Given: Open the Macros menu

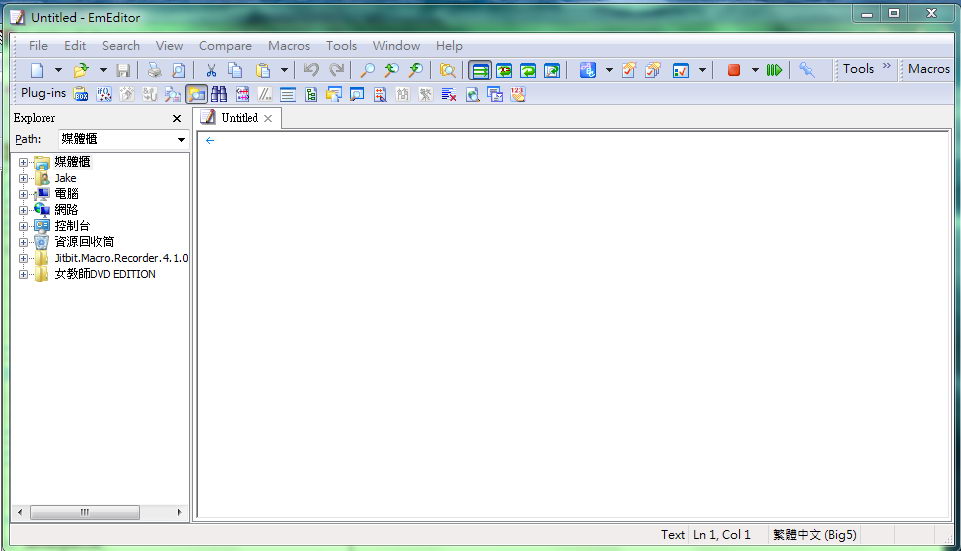Looking at the screenshot, I should click(288, 46).
